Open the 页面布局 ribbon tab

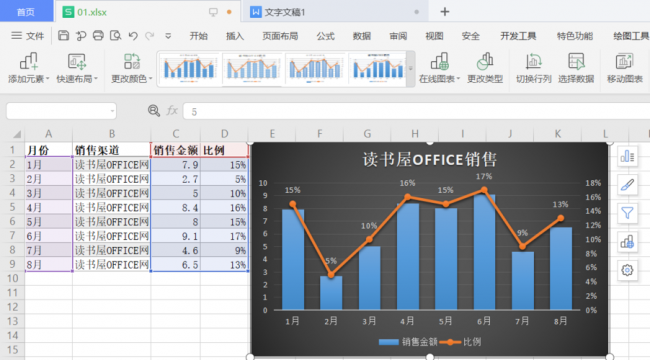[x=280, y=36]
